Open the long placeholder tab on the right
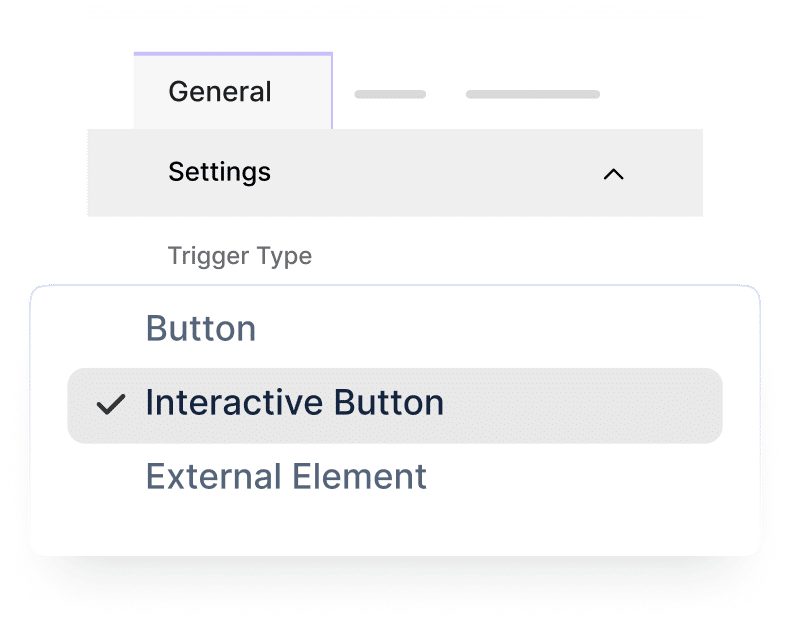Screen dimensions: 790x624 532,95
